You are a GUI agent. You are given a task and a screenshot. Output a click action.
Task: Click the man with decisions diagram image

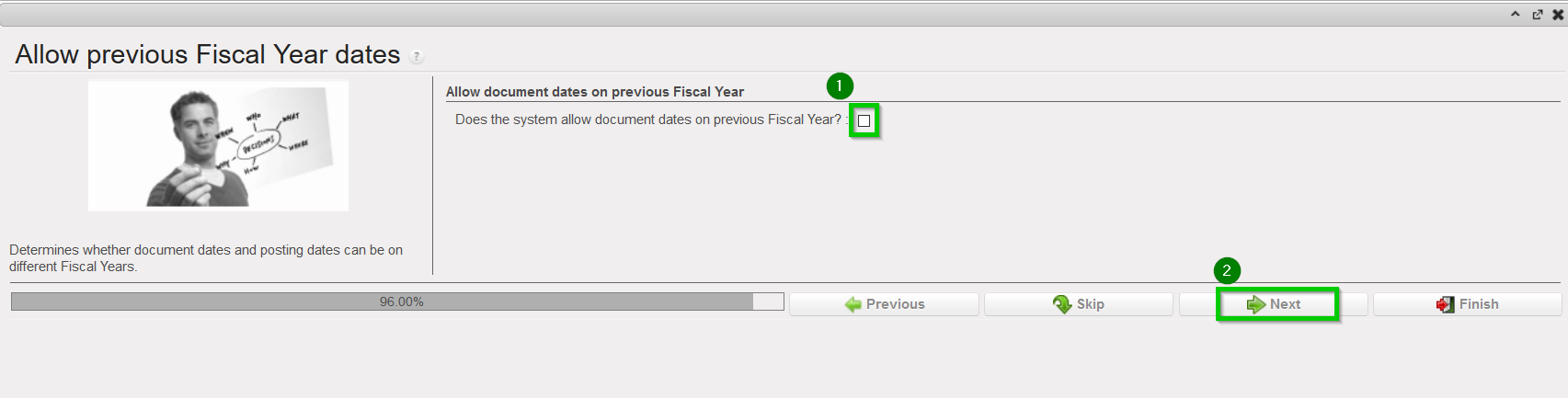(x=218, y=145)
